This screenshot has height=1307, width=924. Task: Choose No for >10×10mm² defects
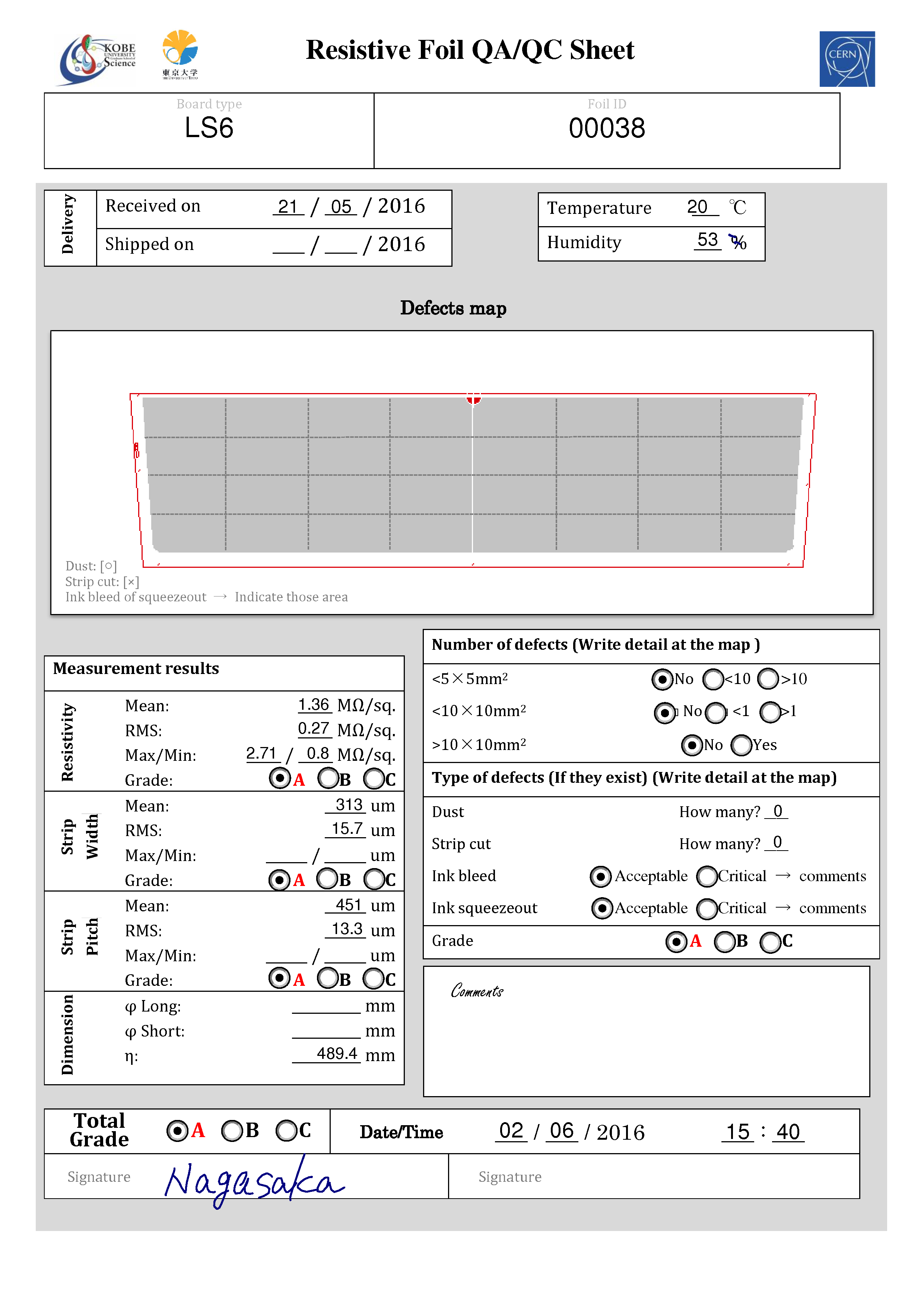coord(692,745)
